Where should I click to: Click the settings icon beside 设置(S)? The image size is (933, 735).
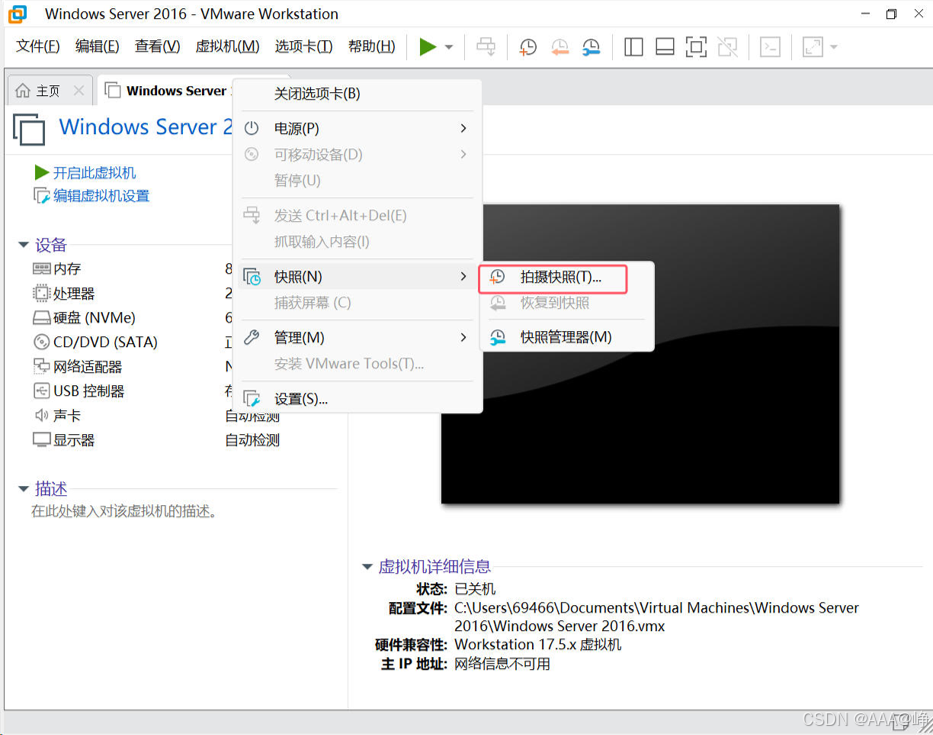tap(252, 399)
